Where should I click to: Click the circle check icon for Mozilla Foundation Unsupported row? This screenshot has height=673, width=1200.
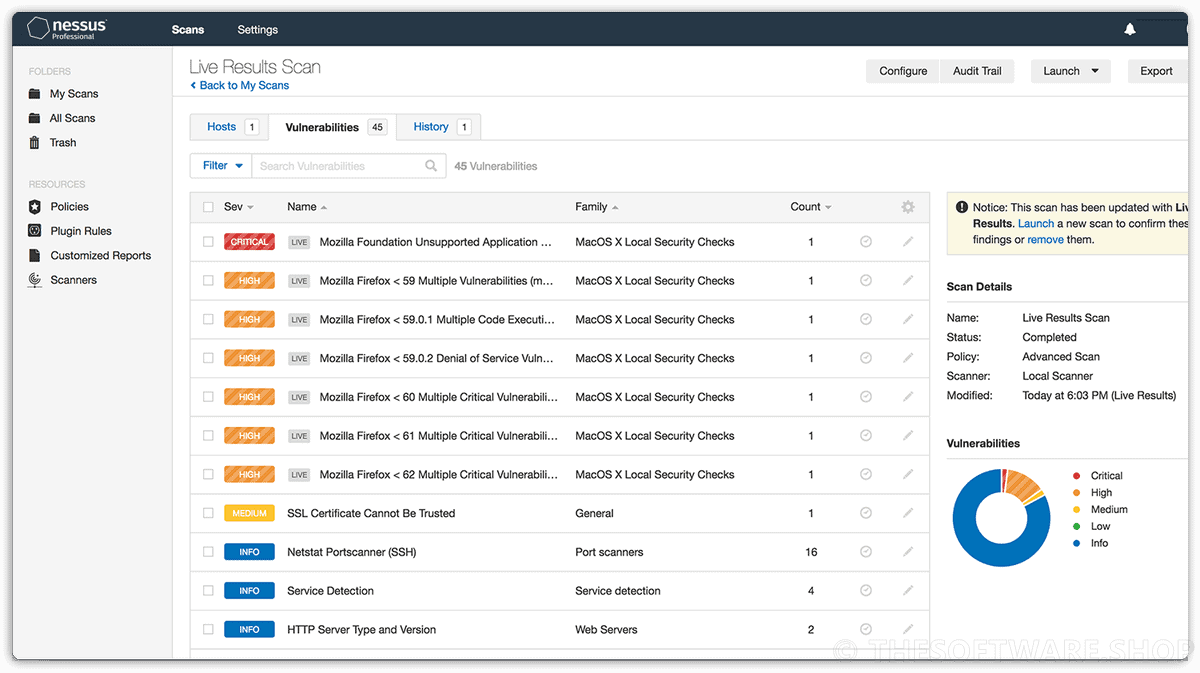[x=866, y=242]
